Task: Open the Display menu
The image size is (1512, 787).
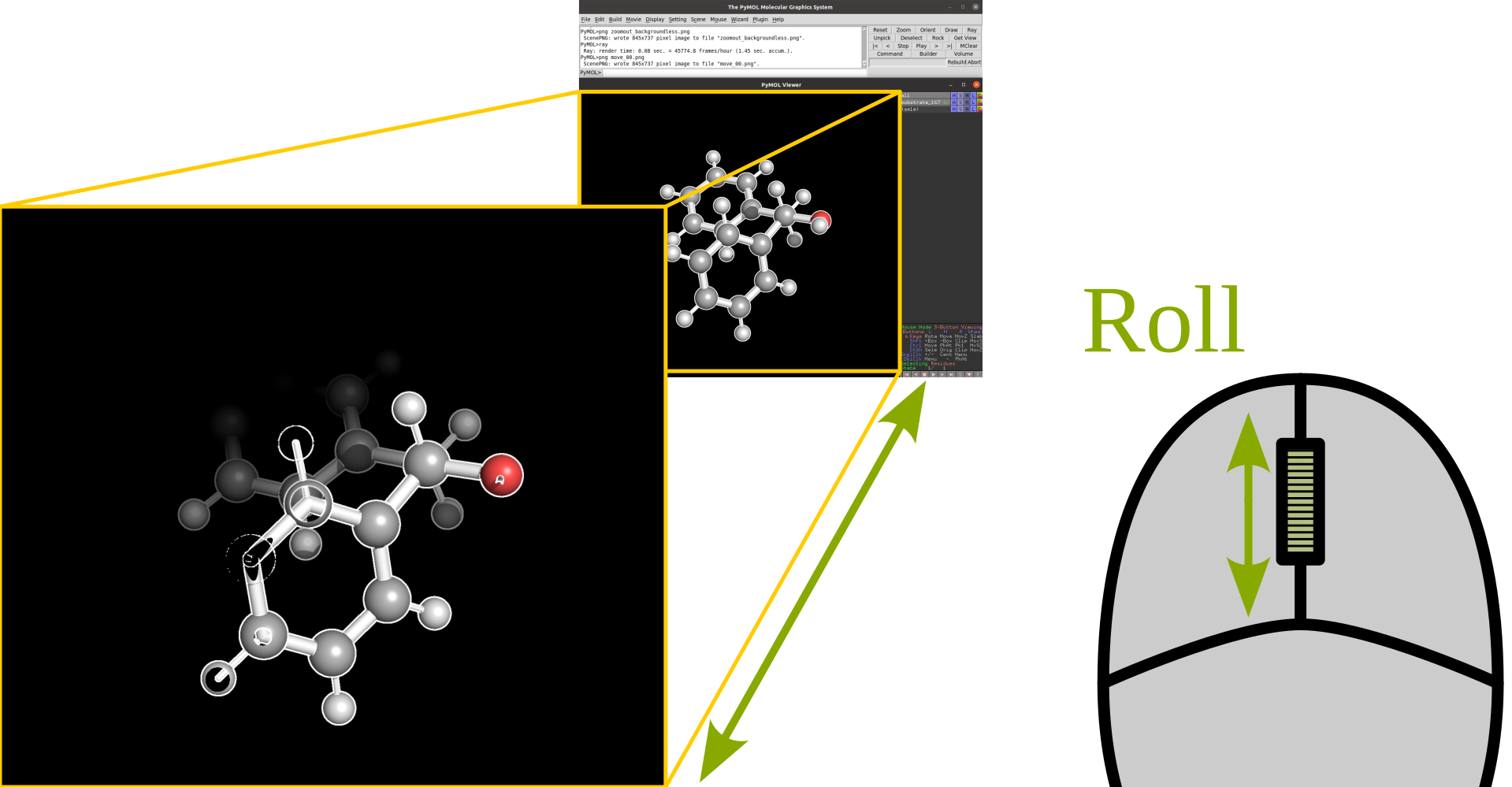Action: (655, 20)
